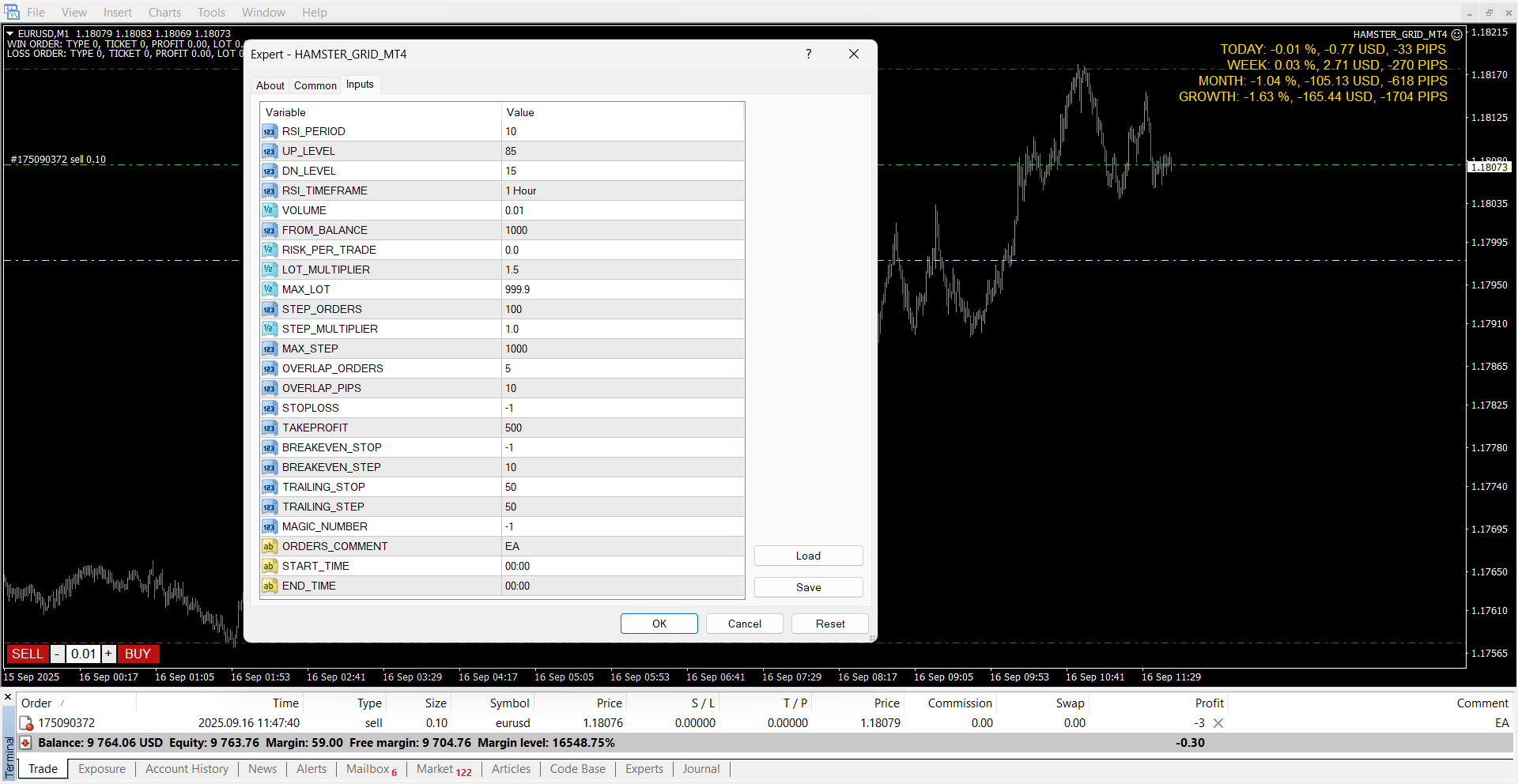
Task: Expand the chart symbol triangle next to EURUSD,M1
Action: [10, 34]
